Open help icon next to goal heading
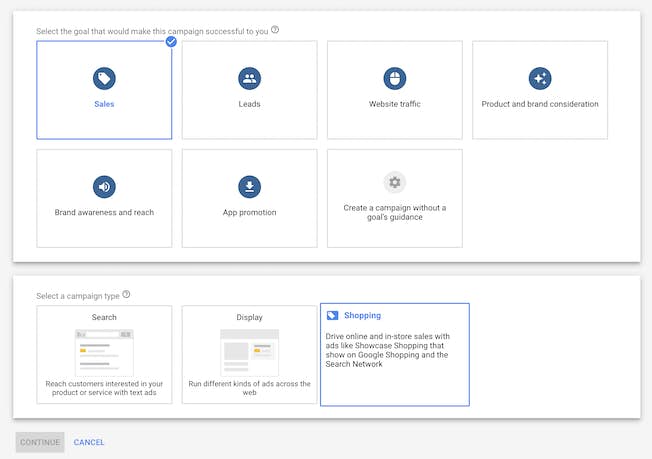This screenshot has height=459, width=652. coord(275,30)
